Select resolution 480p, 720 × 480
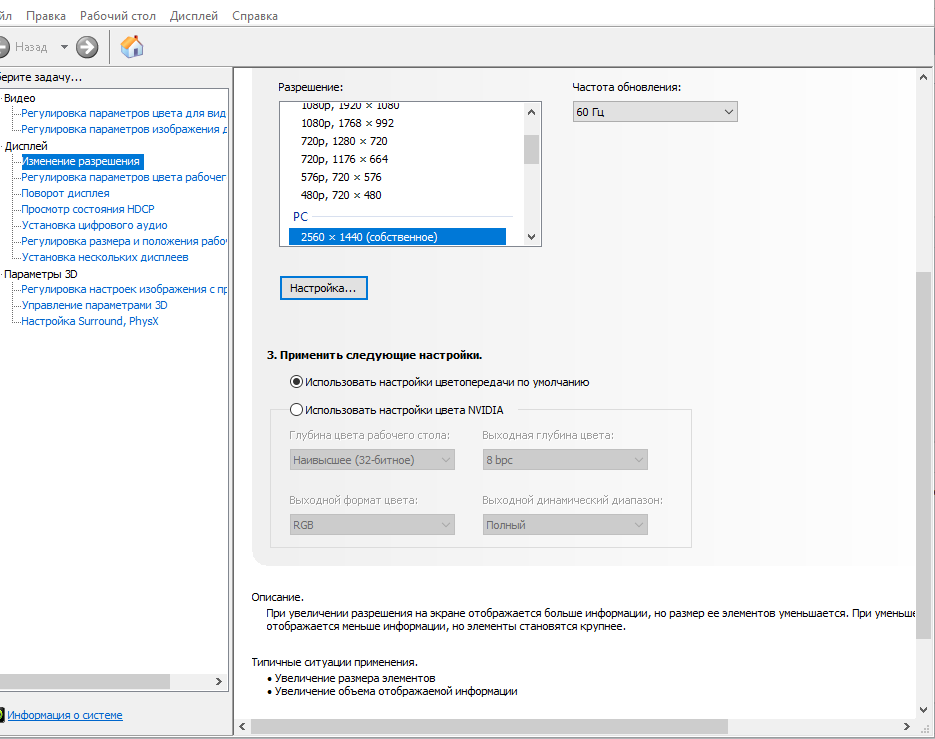Viewport: 935px width, 739px height. [x=341, y=195]
